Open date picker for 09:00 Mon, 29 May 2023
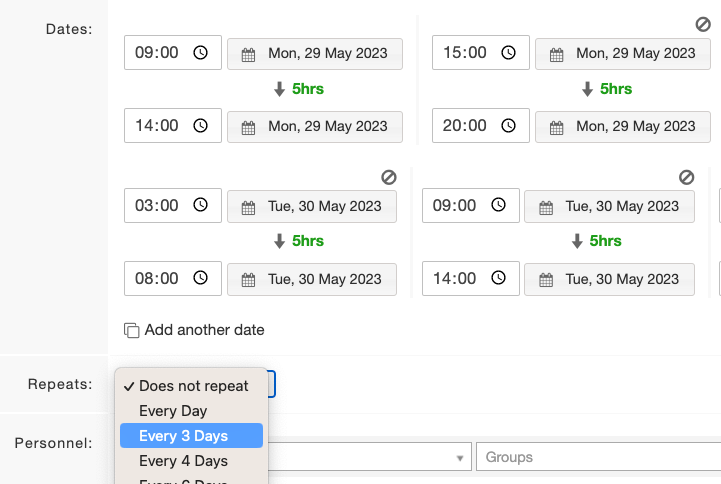Image resolution: width=721 pixels, height=484 pixels. pyautogui.click(x=315, y=54)
